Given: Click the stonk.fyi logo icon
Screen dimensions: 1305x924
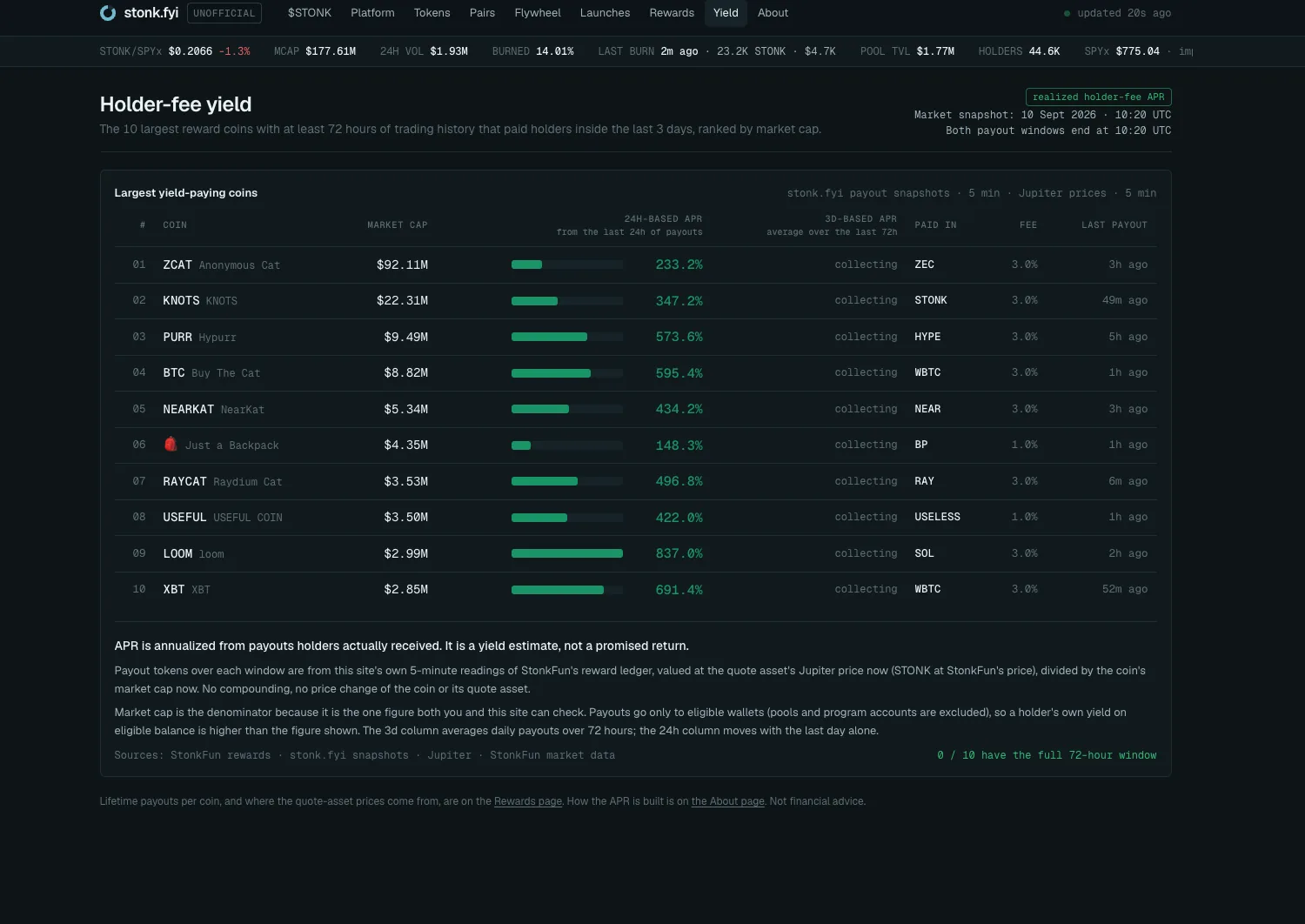Looking at the screenshot, I should [108, 13].
